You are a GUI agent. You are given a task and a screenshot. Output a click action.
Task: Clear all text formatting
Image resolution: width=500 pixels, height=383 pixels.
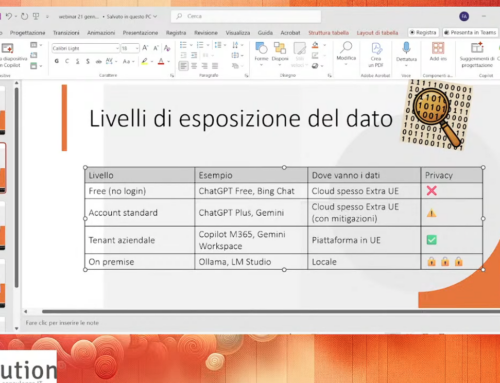pos(167,48)
